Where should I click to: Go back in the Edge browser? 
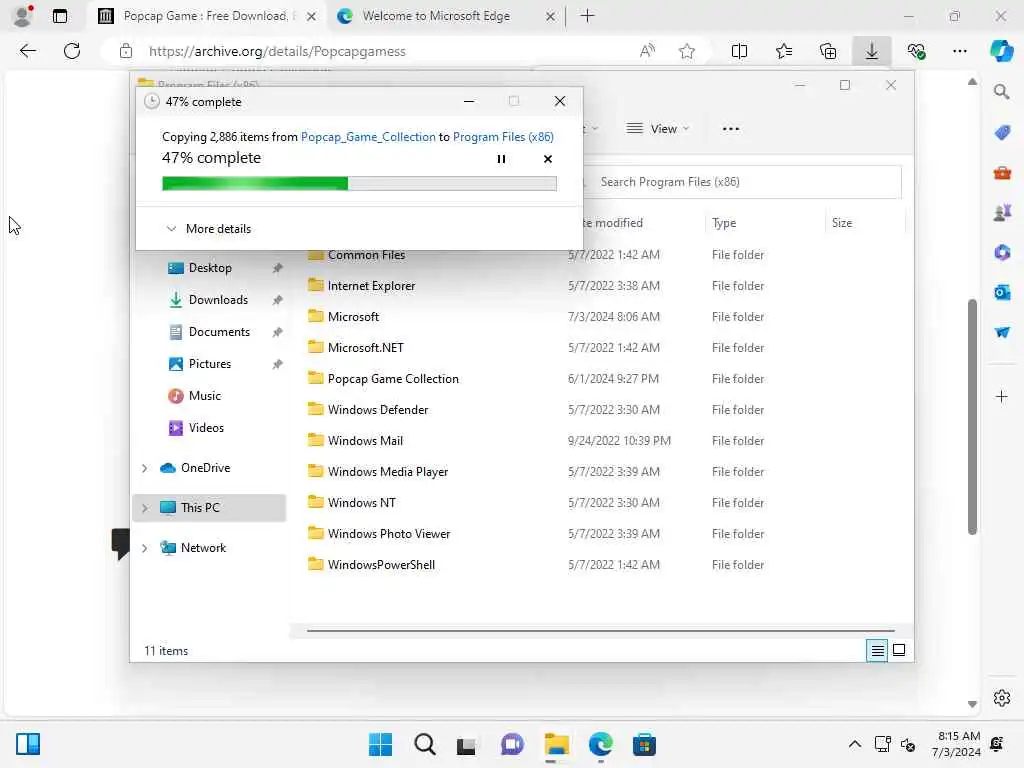[27, 51]
